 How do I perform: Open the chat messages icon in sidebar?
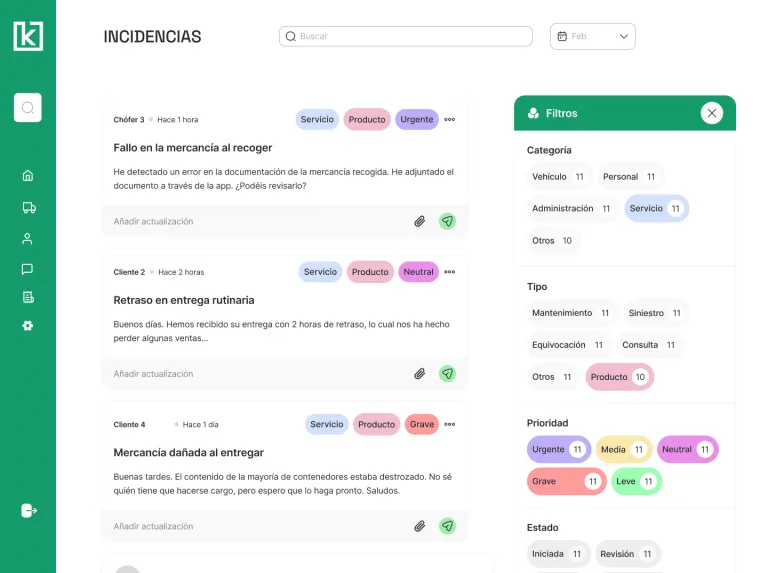click(27, 269)
